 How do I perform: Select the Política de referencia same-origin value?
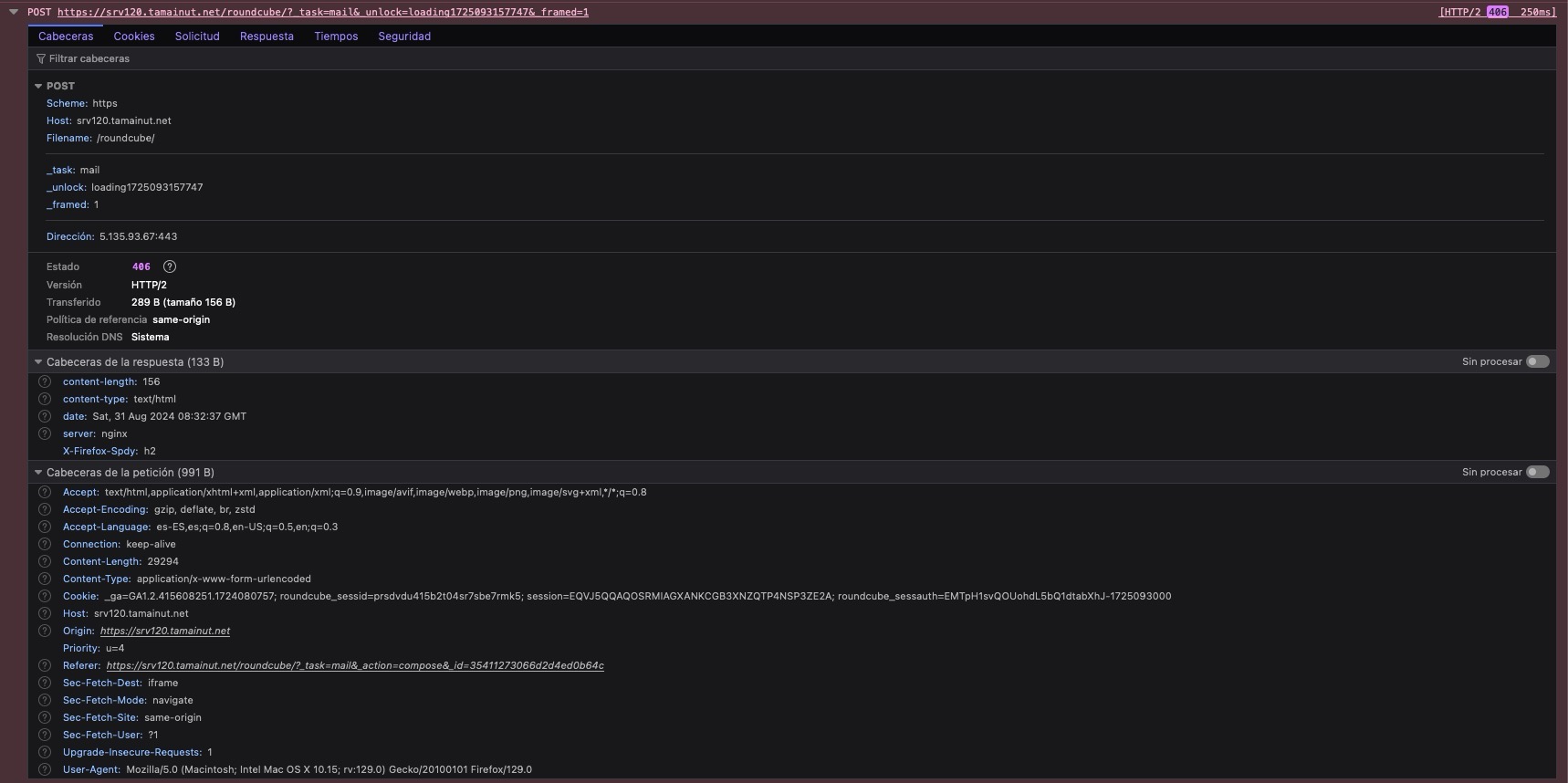click(181, 319)
